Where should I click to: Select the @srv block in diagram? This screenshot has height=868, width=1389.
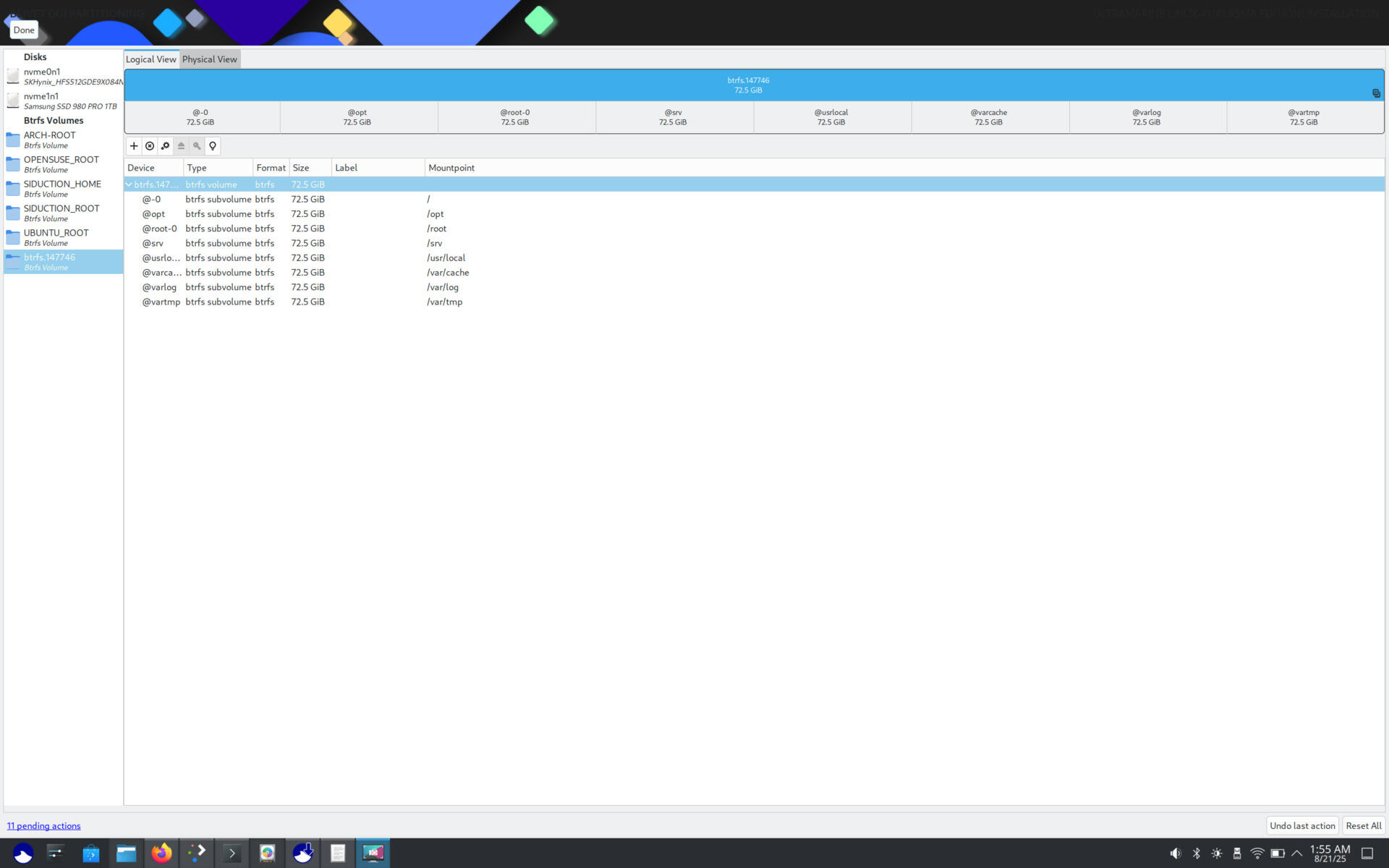pos(674,117)
